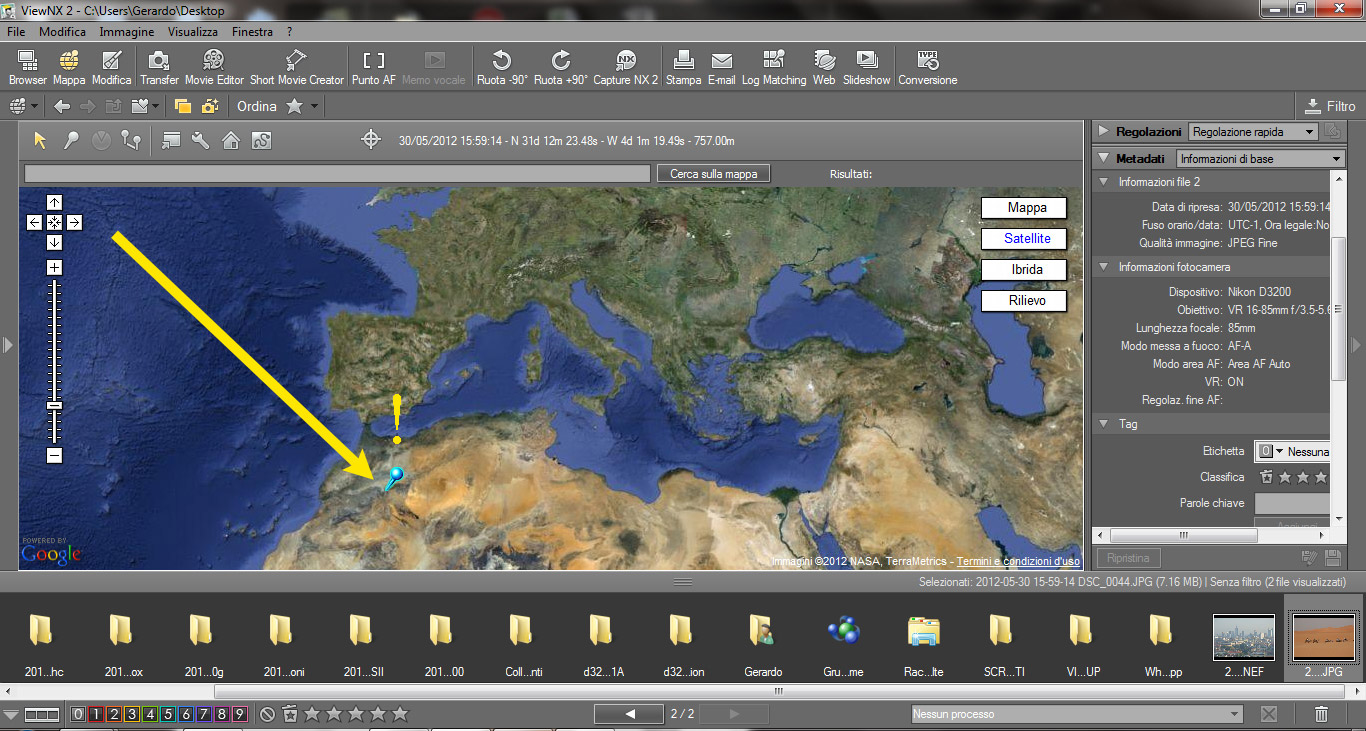Open the map wrench settings tool
1366x731 pixels.
click(x=200, y=140)
